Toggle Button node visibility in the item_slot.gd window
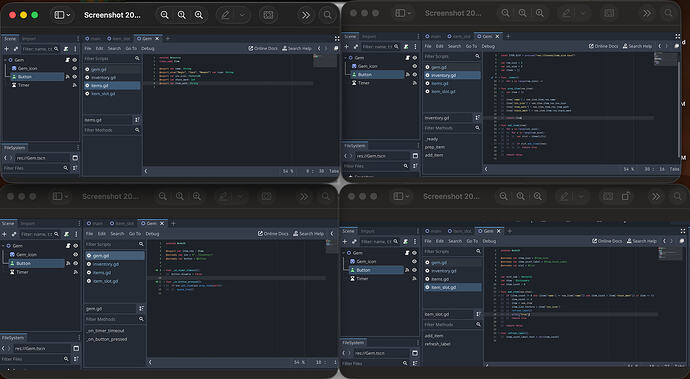690x379 pixels. (x=414, y=270)
